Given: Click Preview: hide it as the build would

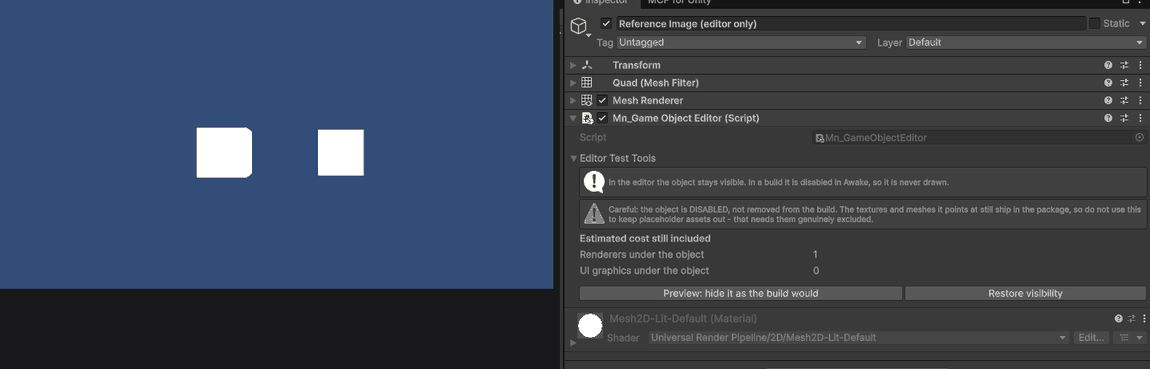Looking at the screenshot, I should click(741, 293).
